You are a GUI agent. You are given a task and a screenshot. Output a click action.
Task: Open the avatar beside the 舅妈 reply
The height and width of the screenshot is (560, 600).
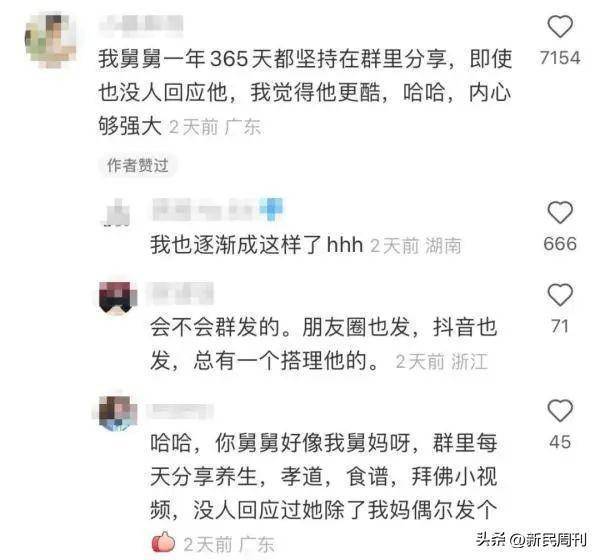pos(117,413)
